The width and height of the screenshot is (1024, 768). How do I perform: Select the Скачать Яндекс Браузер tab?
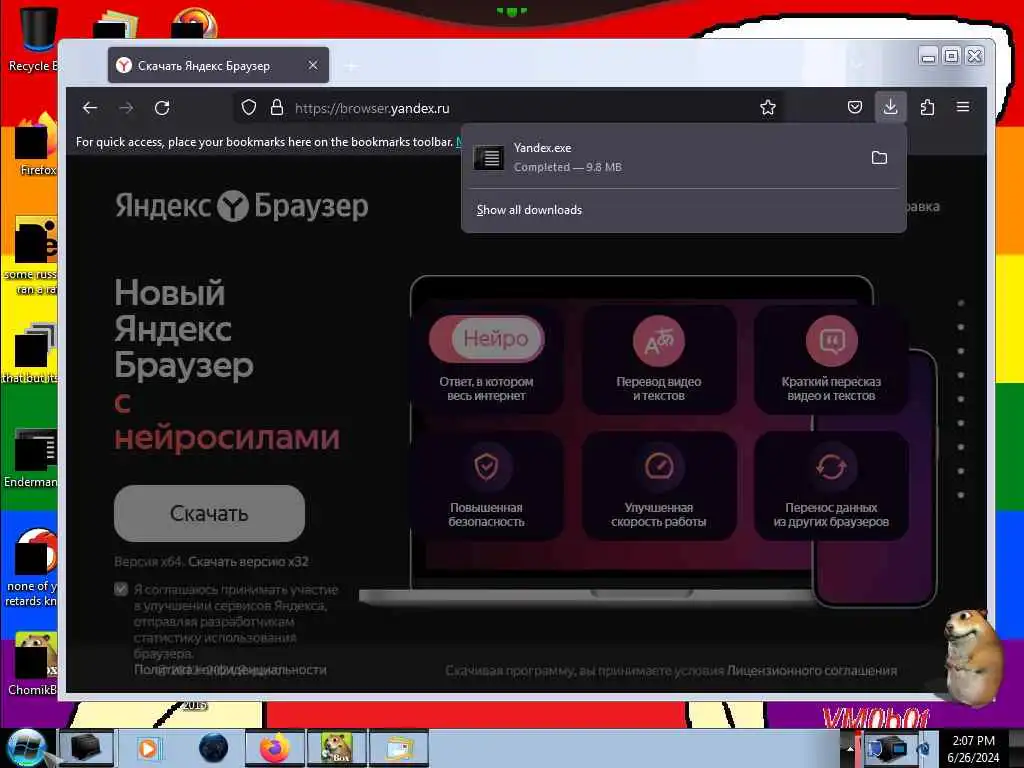tap(218, 65)
